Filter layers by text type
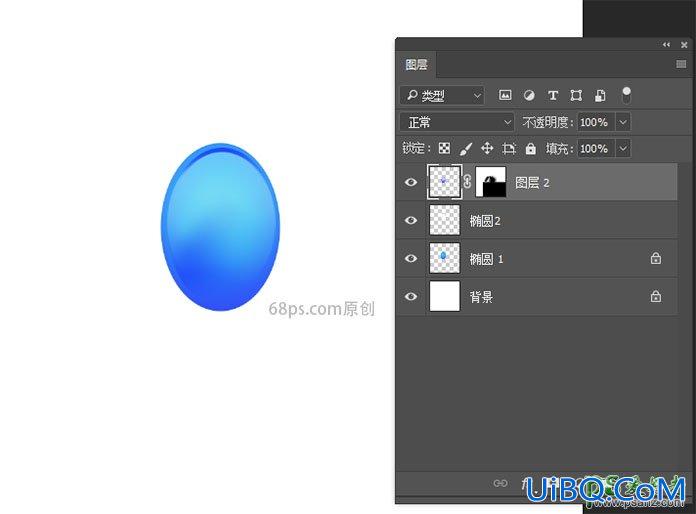696x514 pixels. click(x=553, y=95)
